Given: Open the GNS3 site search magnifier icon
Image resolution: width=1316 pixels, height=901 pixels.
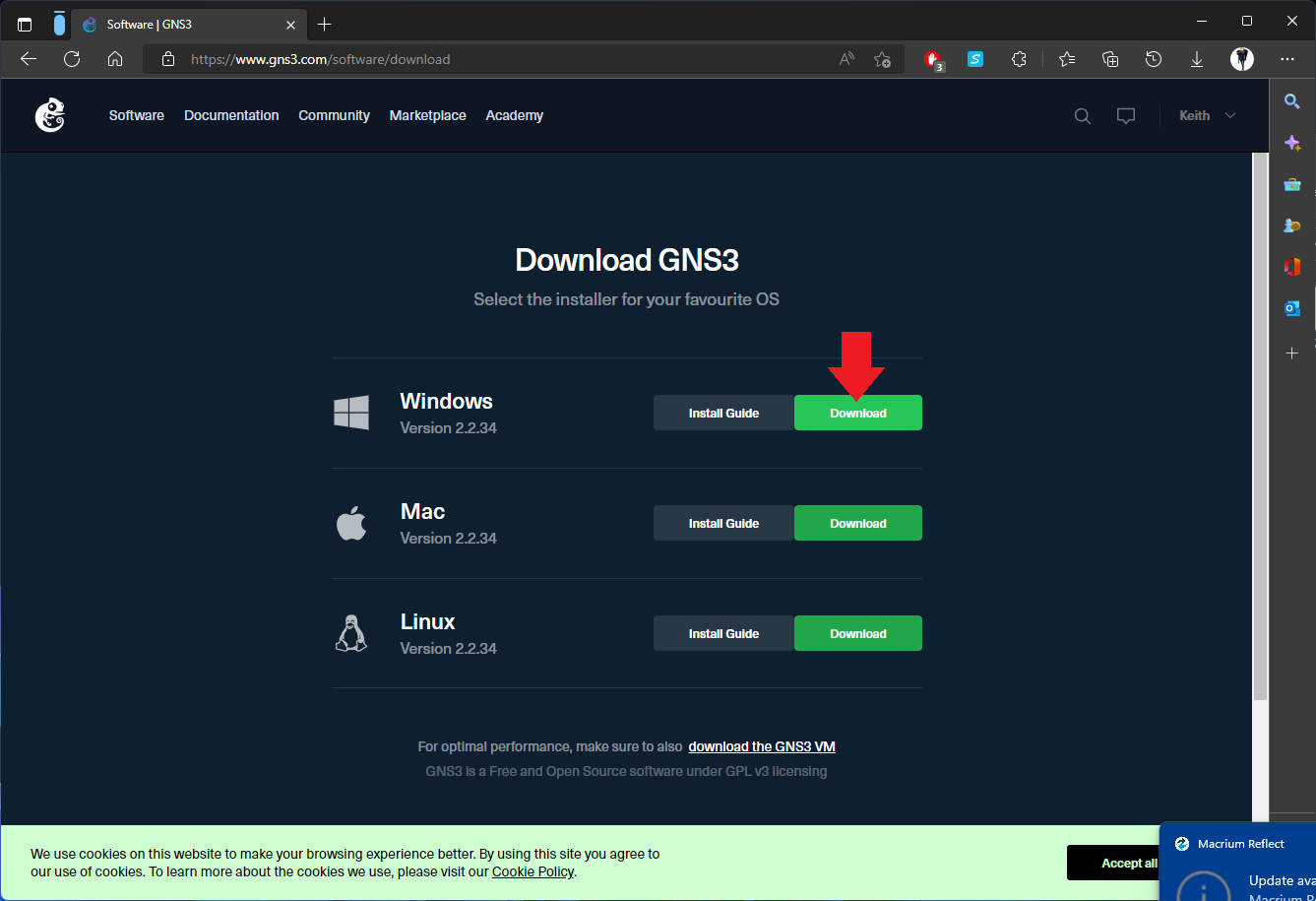Looking at the screenshot, I should (x=1082, y=115).
